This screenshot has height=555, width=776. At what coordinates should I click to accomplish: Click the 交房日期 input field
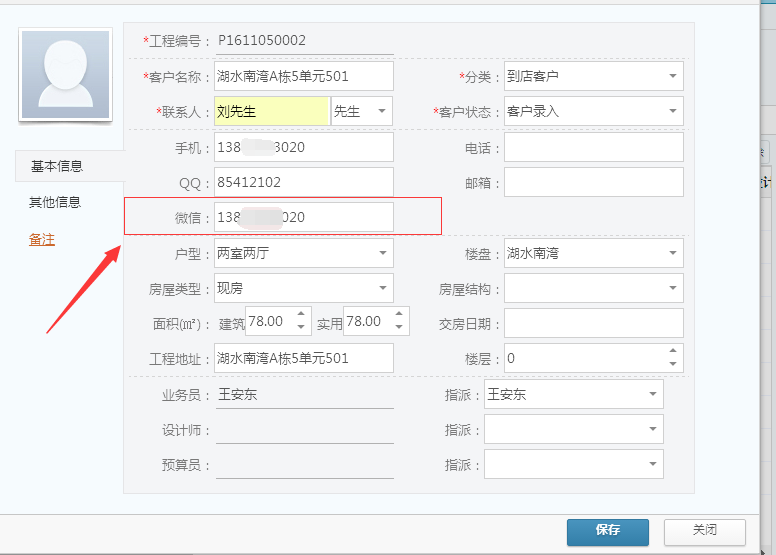coord(593,323)
